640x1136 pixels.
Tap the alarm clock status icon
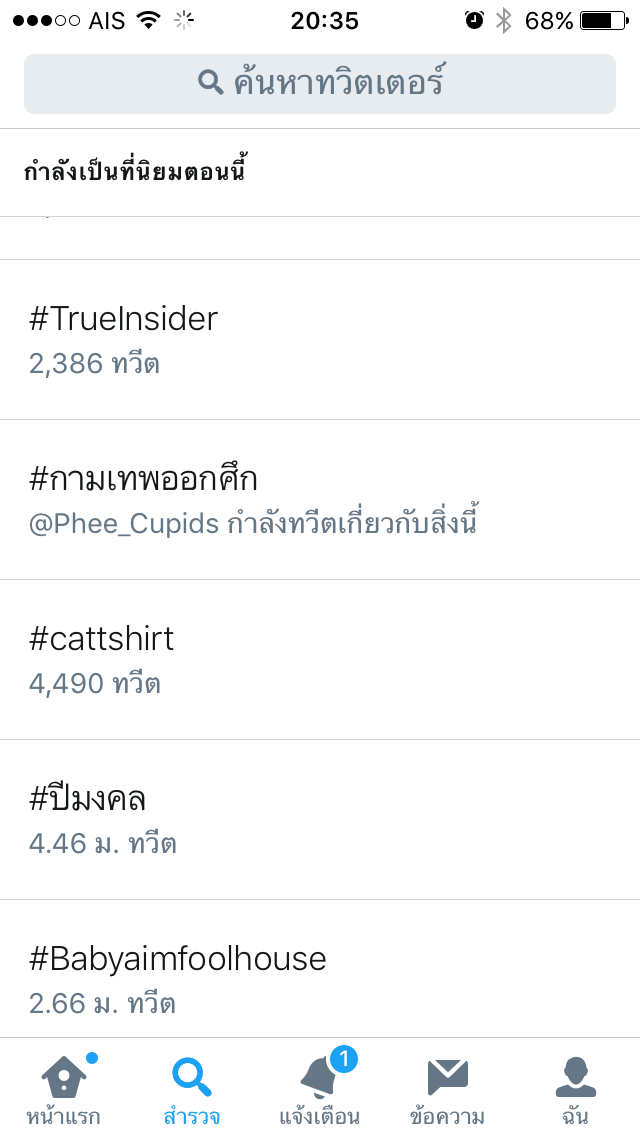click(x=474, y=20)
